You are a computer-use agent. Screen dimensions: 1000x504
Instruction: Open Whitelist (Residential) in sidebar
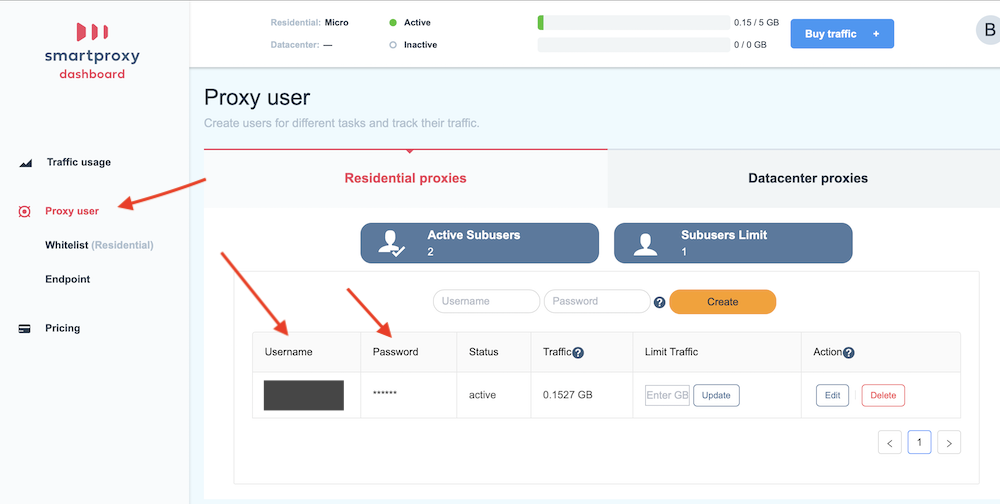click(99, 245)
